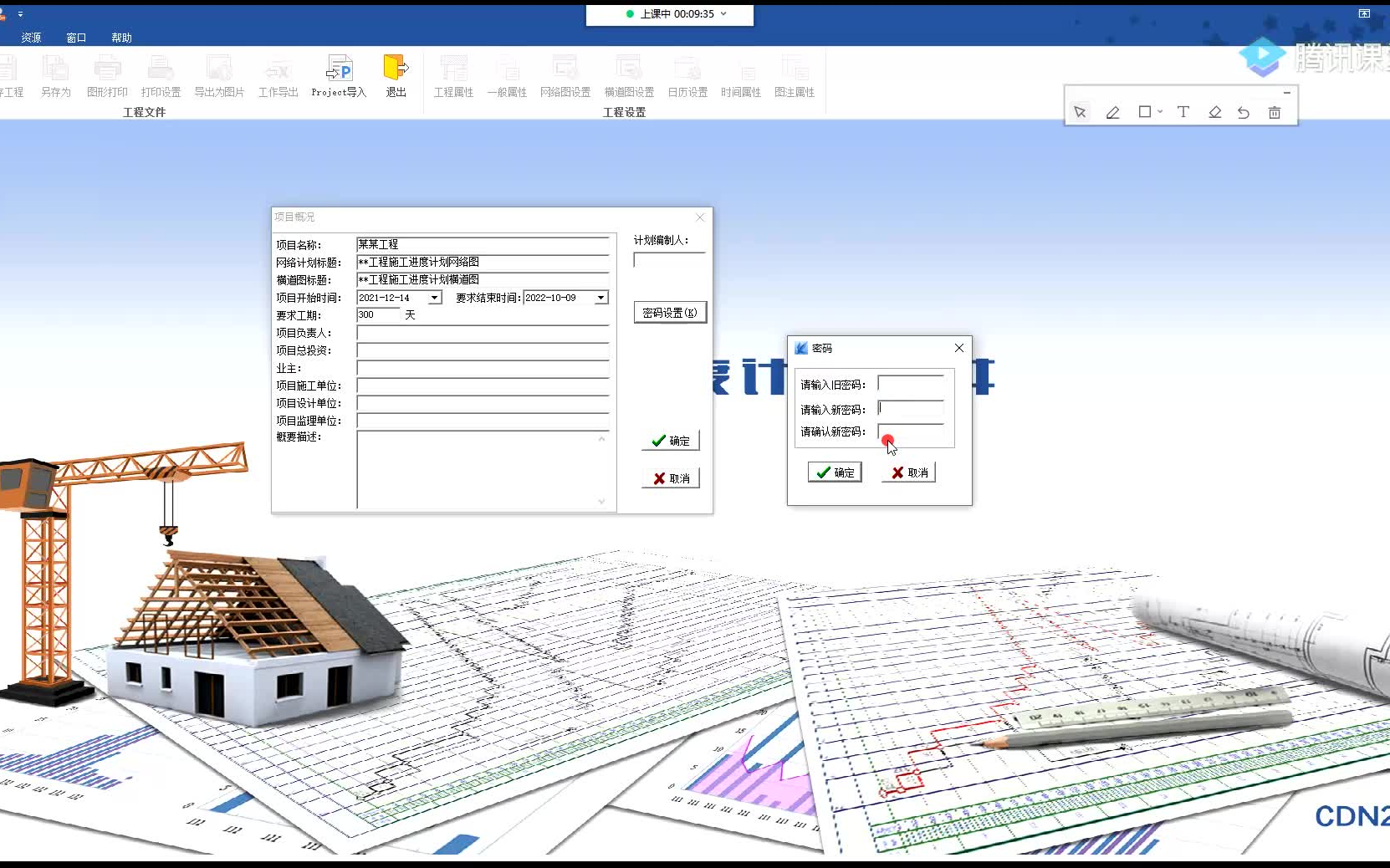Open the quick access toolbar dropdown arrow
1390x868 pixels.
click(20, 14)
